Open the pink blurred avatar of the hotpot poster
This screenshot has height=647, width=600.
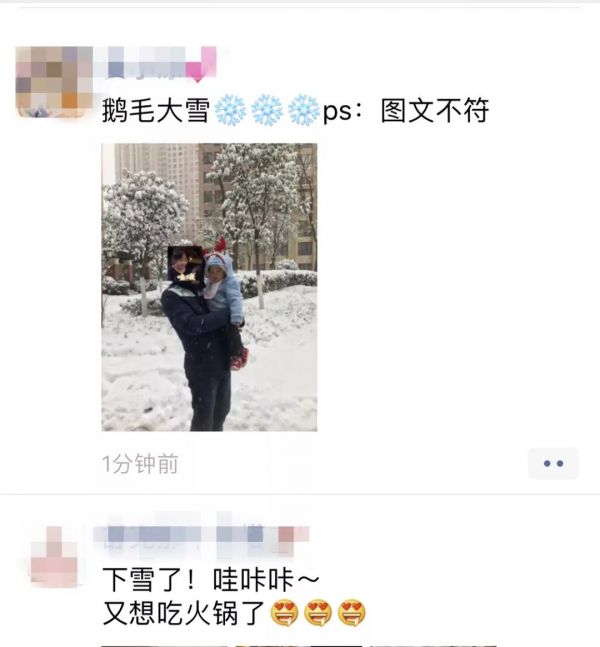tap(54, 557)
